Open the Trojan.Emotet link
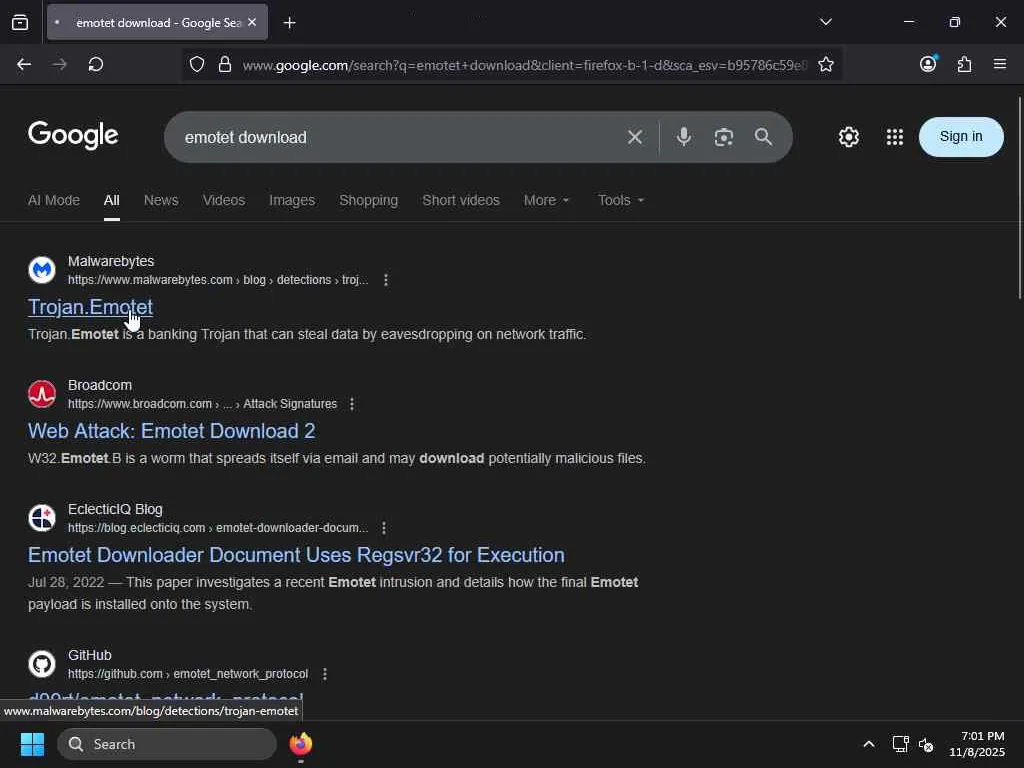The height and width of the screenshot is (768, 1024). coord(90,307)
